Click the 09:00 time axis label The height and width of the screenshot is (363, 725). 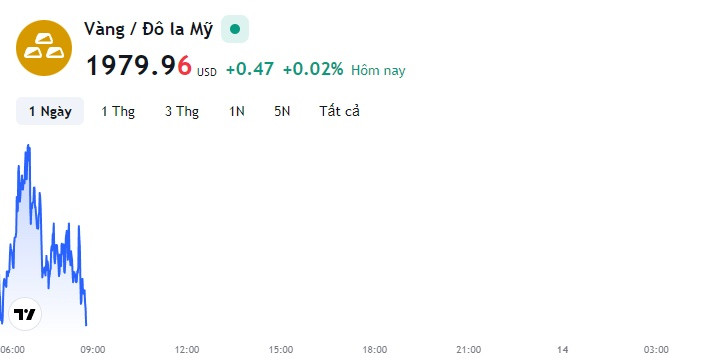pos(92,350)
